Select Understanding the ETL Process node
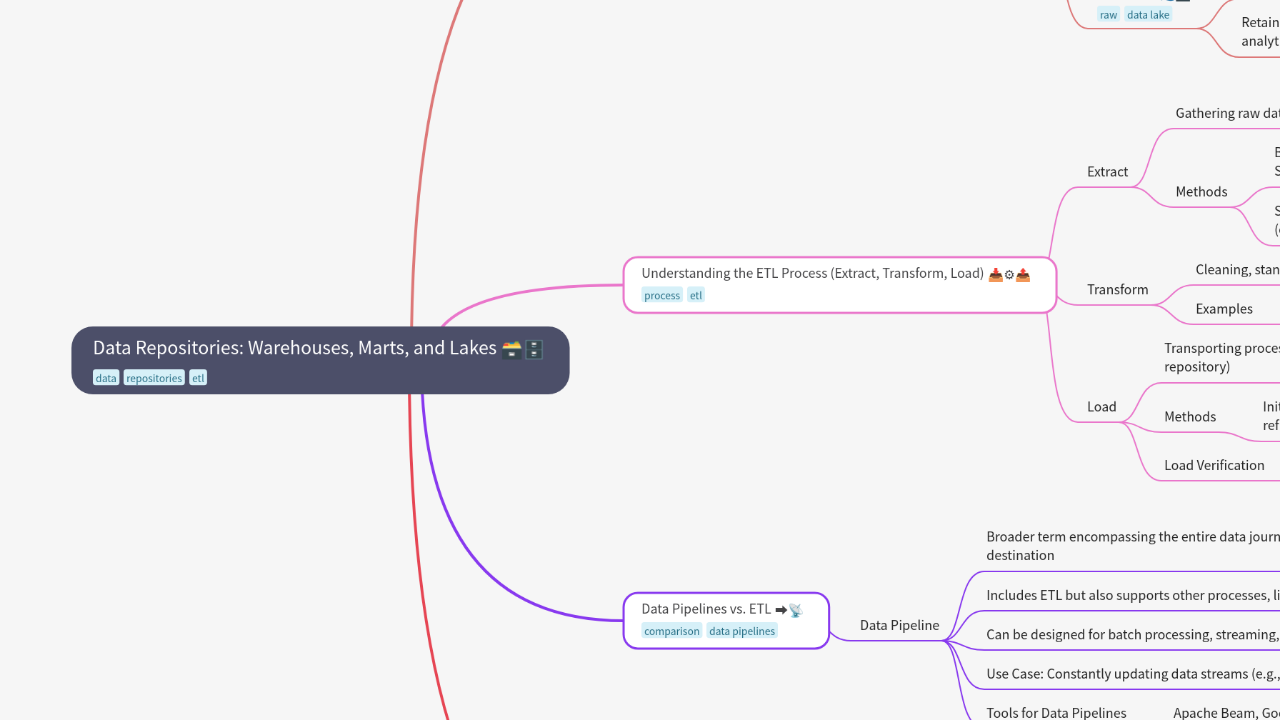Image resolution: width=1280 pixels, height=720 pixels. [x=840, y=285]
